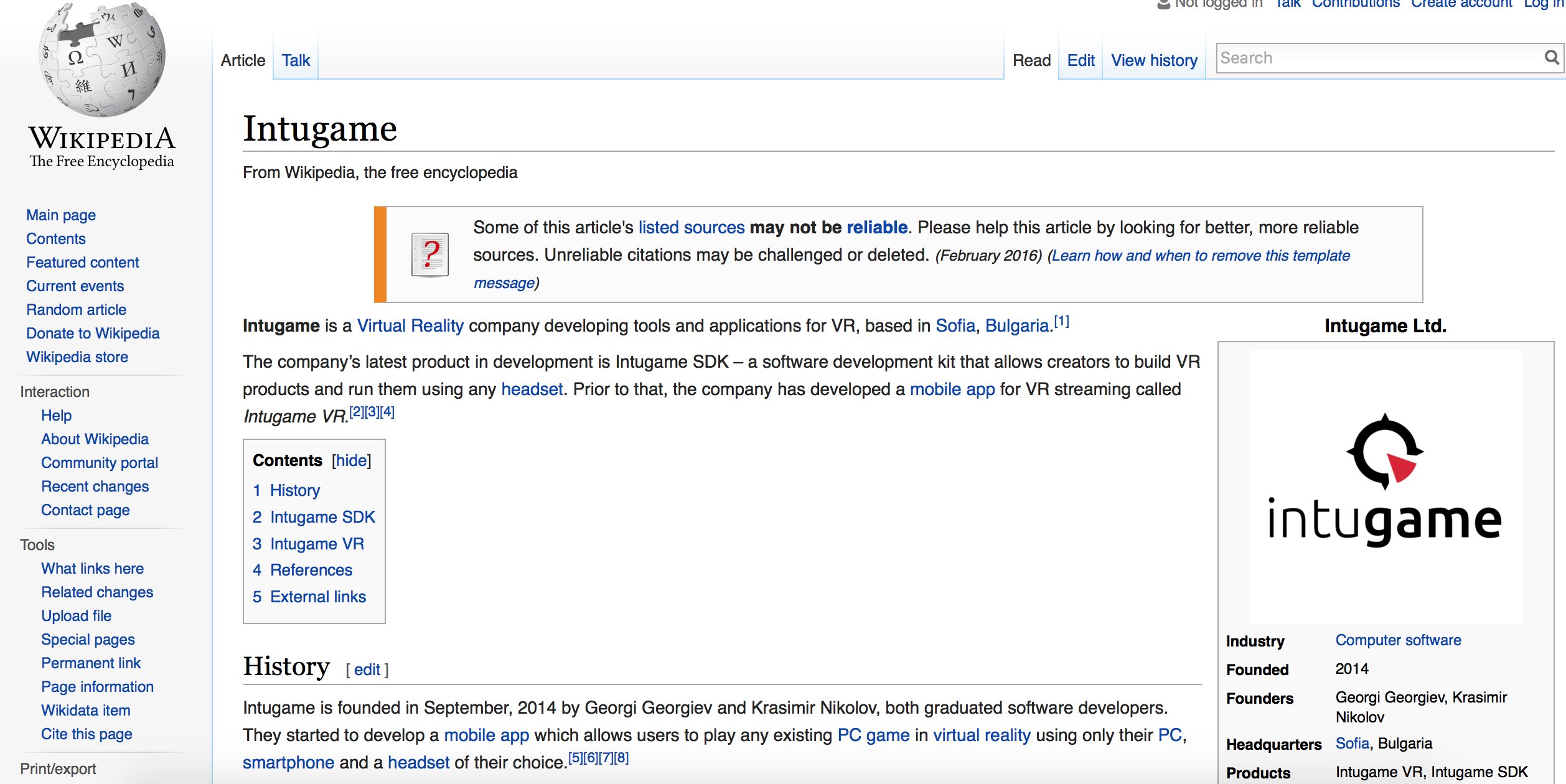Open Donate to Wikipedia
This screenshot has height=784, width=1566.
click(93, 334)
